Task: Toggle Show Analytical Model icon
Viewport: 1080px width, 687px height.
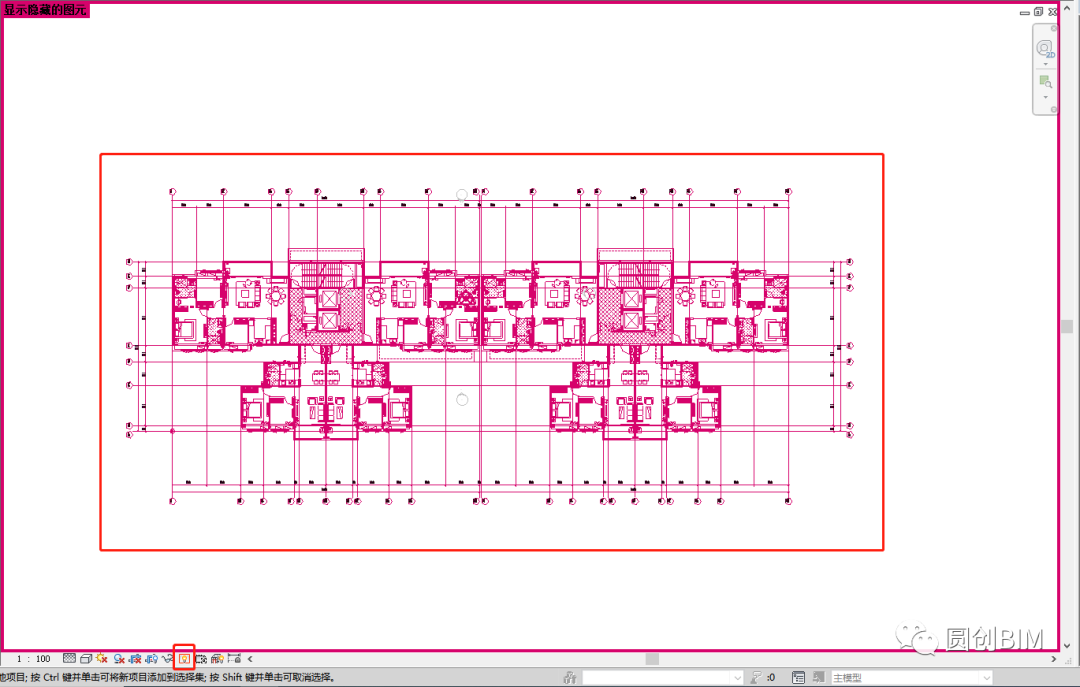Action: pyautogui.click(x=217, y=659)
